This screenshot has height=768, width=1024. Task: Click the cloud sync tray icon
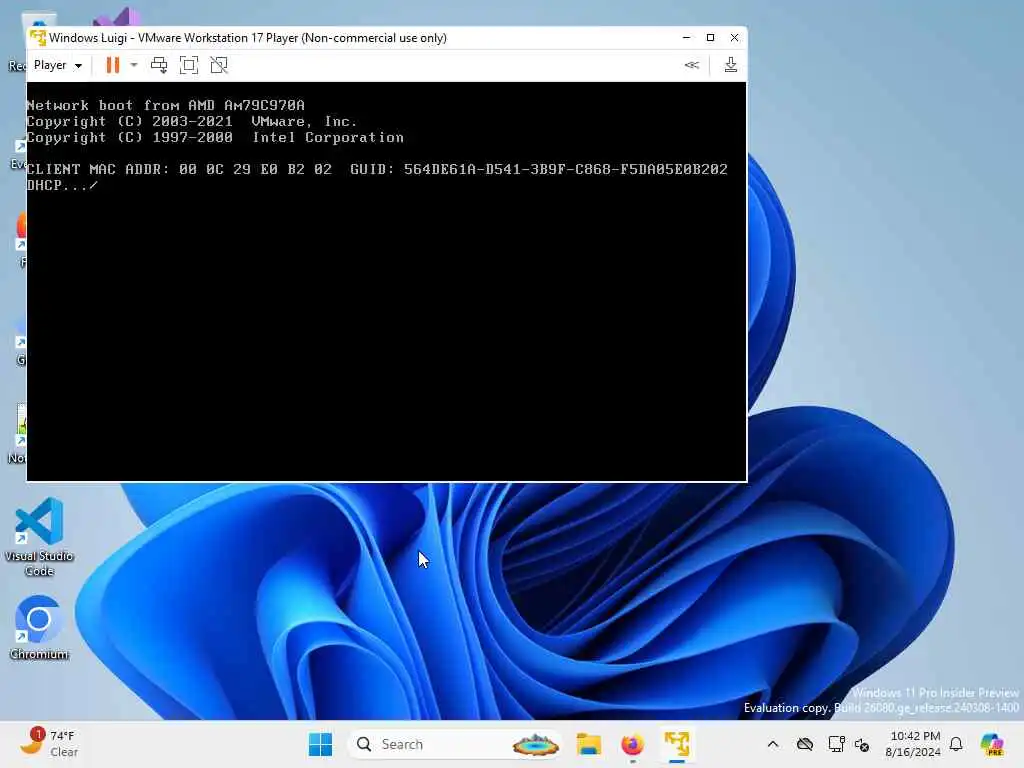pos(805,744)
